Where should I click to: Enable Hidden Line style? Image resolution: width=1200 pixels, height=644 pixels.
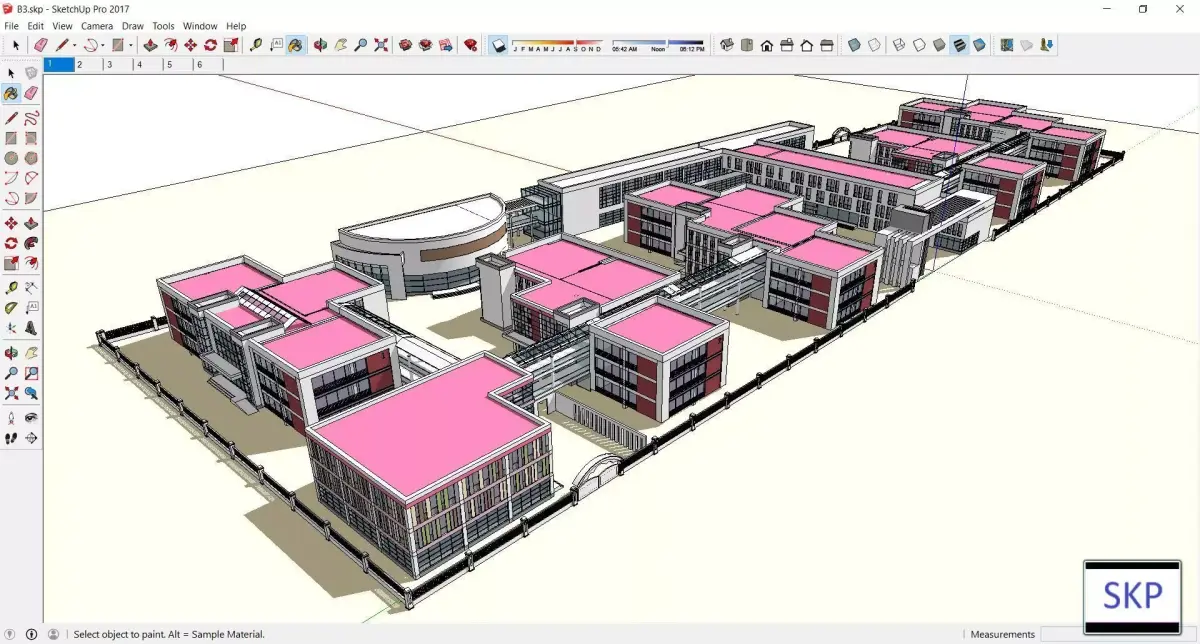pyautogui.click(x=918, y=45)
